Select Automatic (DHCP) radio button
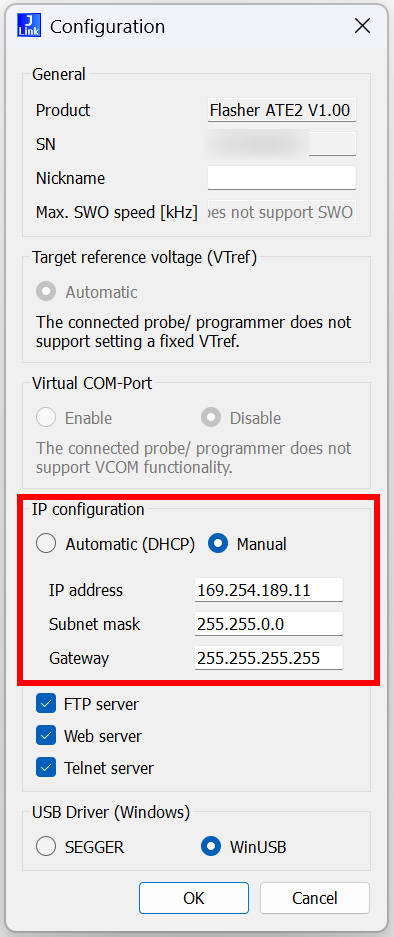This screenshot has width=394, height=937. coord(46,544)
